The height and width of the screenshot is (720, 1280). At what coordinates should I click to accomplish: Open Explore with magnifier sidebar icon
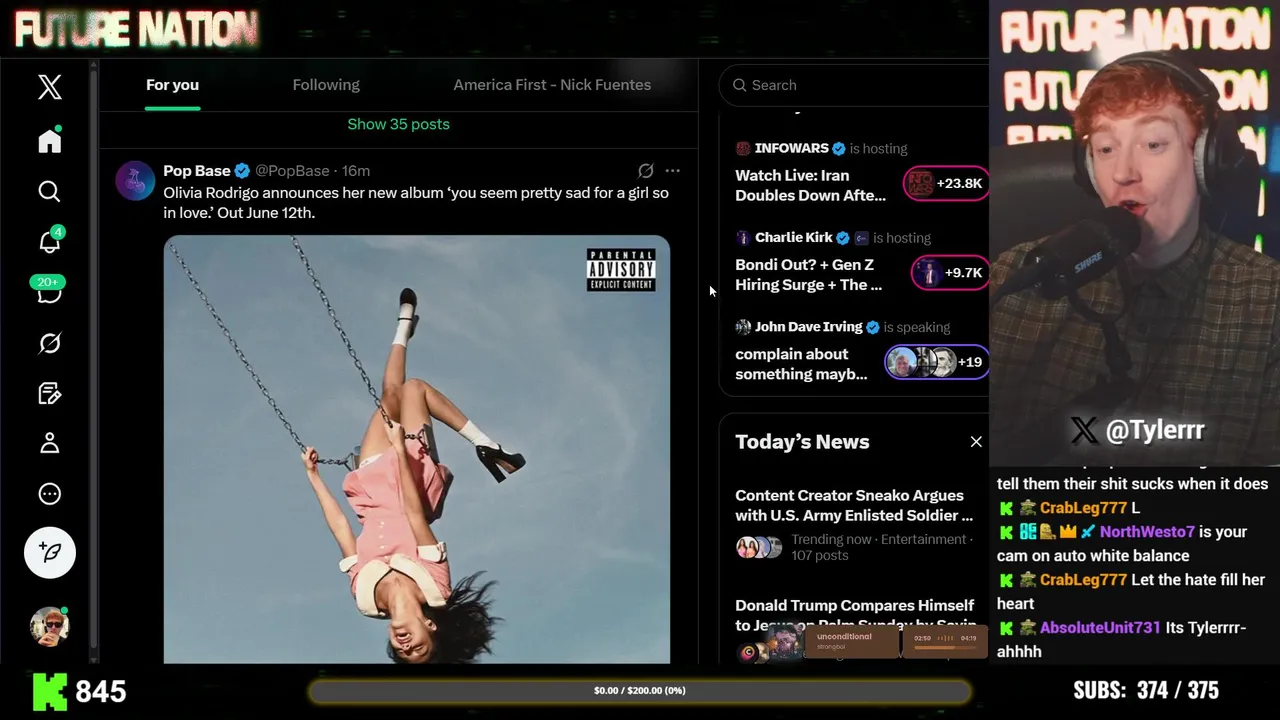coord(49,191)
